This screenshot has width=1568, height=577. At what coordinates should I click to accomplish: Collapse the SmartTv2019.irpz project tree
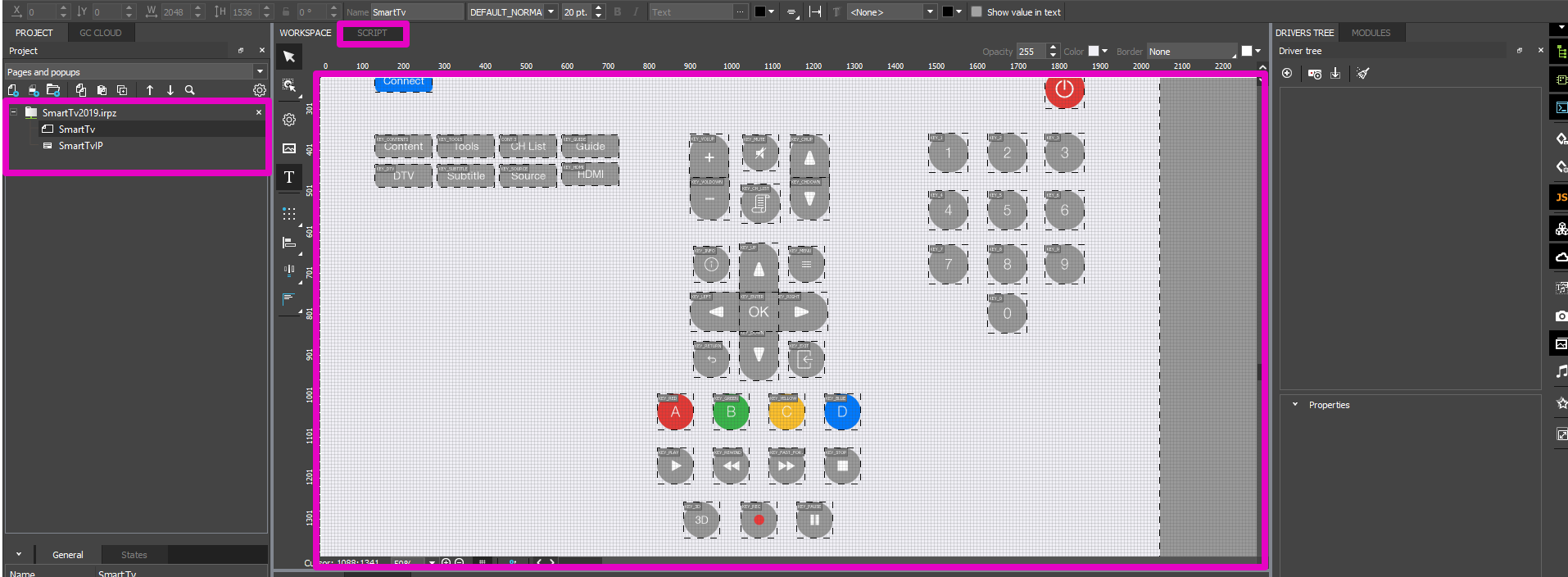tap(14, 113)
